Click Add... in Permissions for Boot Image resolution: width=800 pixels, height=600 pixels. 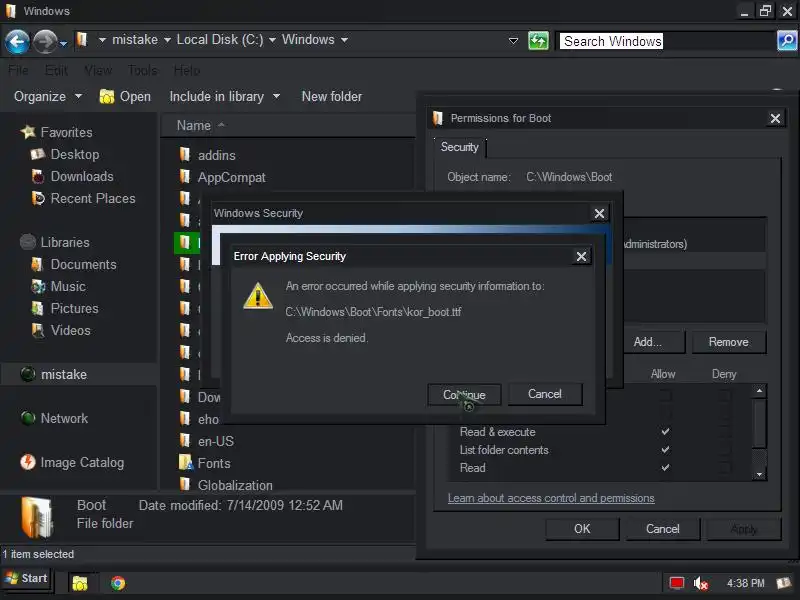coord(648,342)
